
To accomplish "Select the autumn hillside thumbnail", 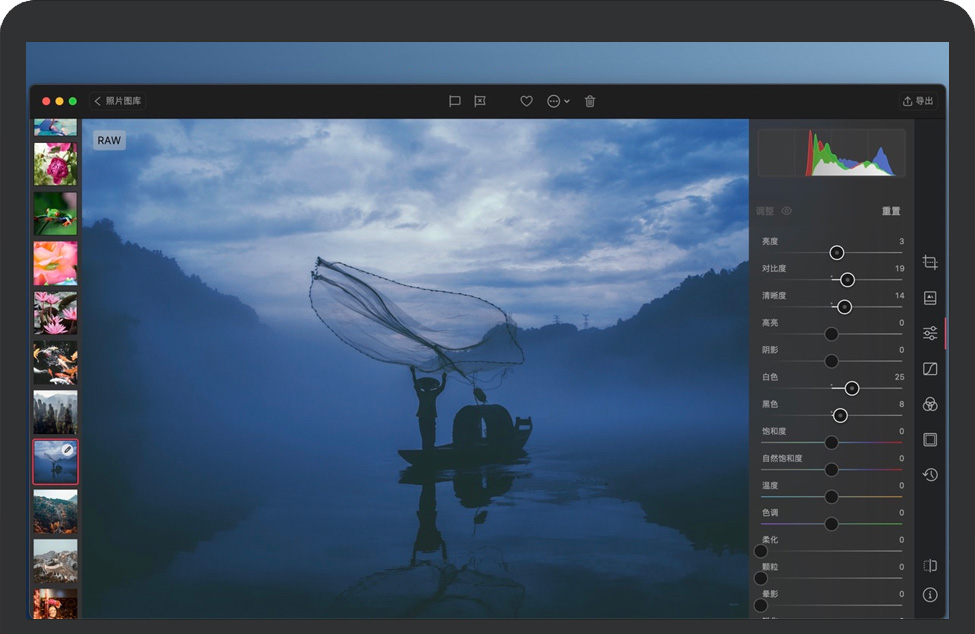I will 55,512.
